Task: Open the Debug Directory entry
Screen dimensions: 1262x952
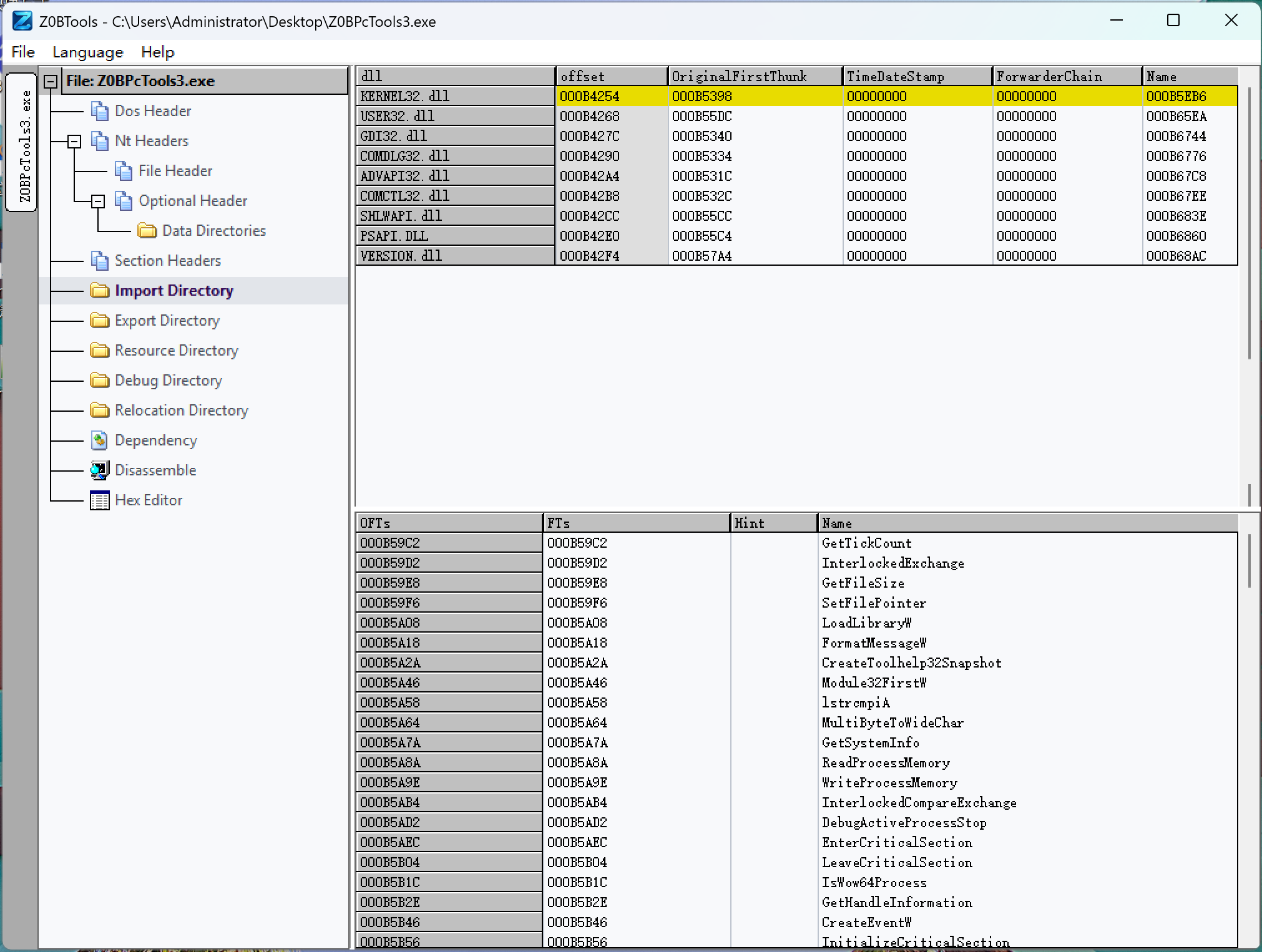Action: tap(169, 381)
